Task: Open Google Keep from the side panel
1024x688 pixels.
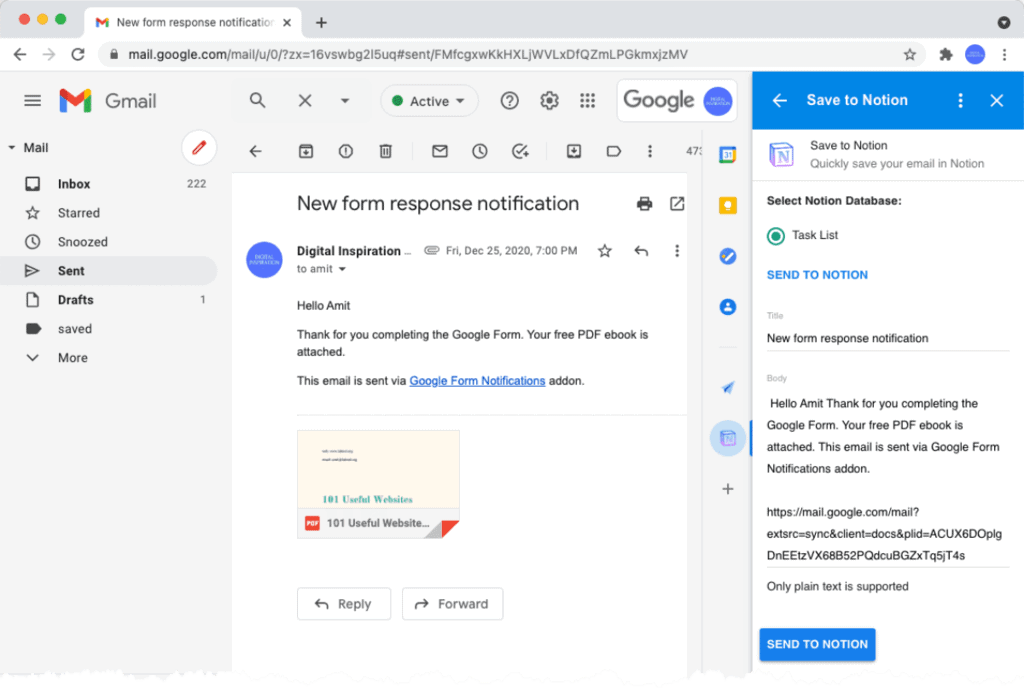Action: tap(728, 205)
